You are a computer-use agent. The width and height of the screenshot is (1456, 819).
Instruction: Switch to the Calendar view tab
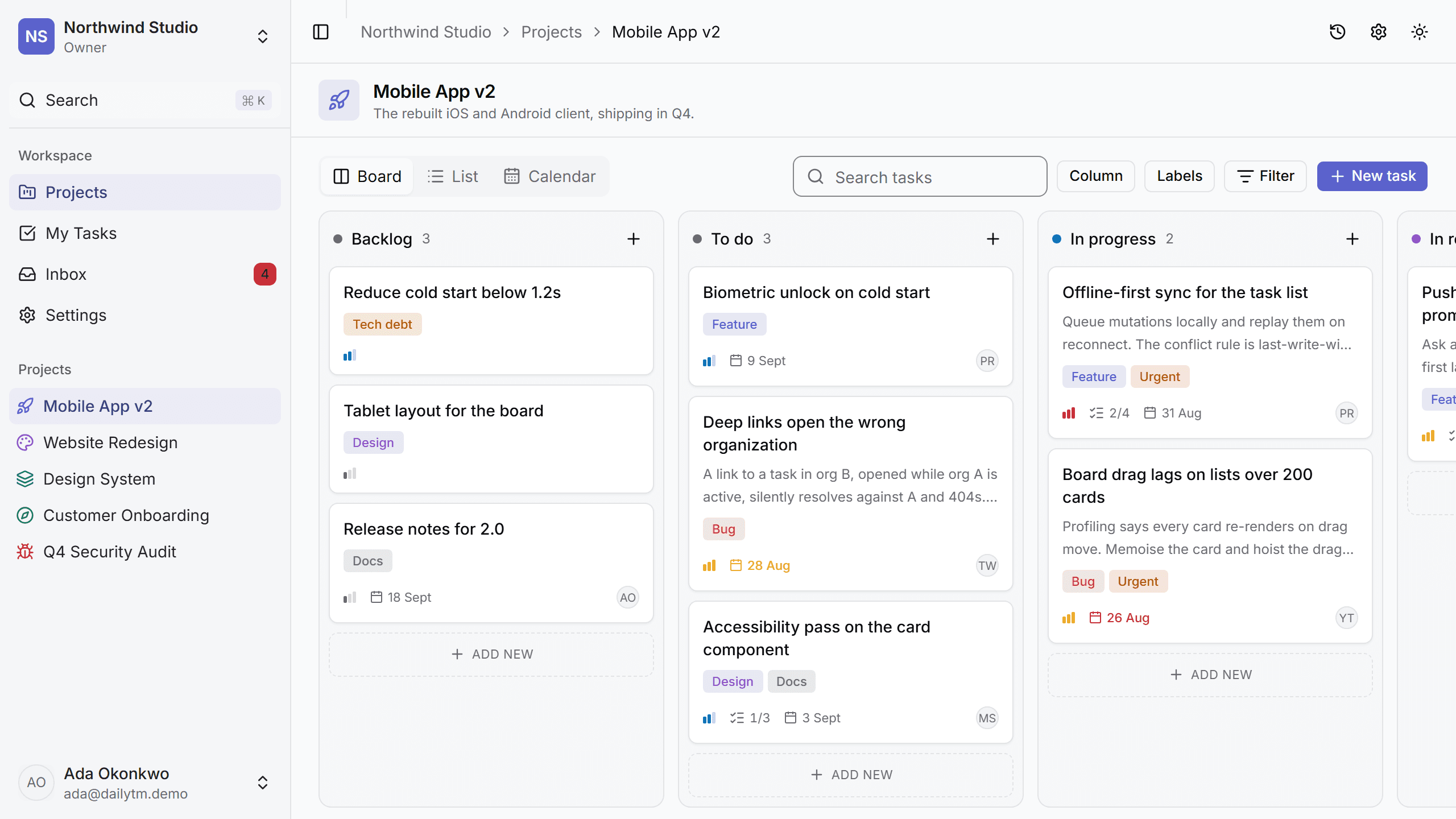[x=549, y=176]
